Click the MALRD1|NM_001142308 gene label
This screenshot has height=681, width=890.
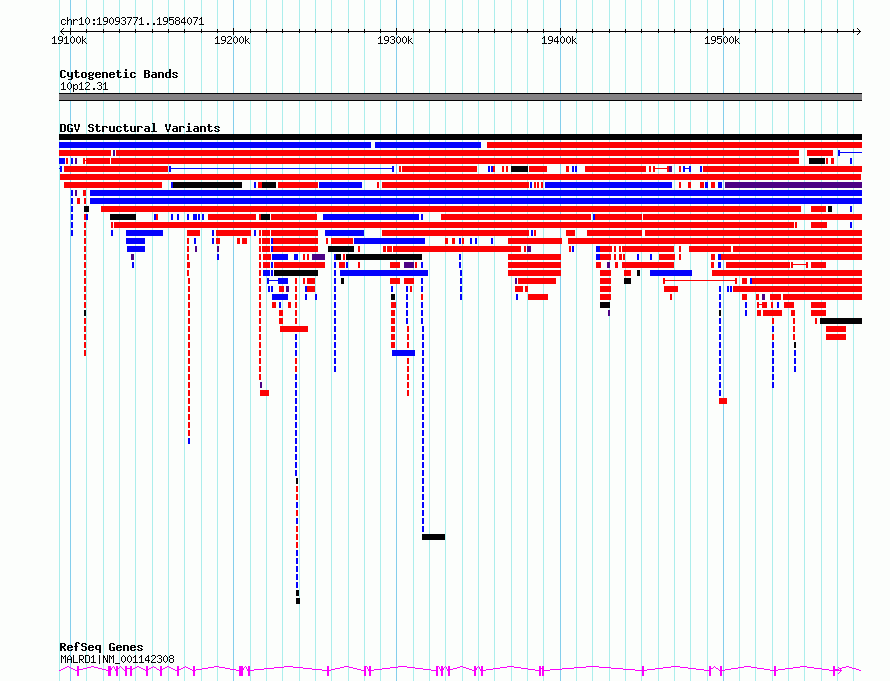pyautogui.click(x=117, y=659)
